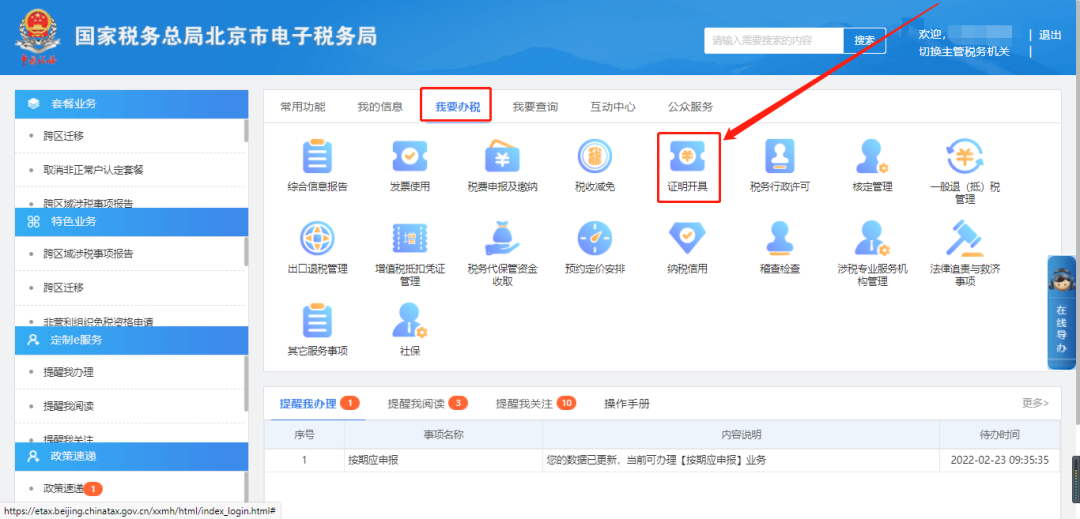Open 取消非正常户认定套餐
Viewport: 1080px width, 519px height.
coord(94,169)
